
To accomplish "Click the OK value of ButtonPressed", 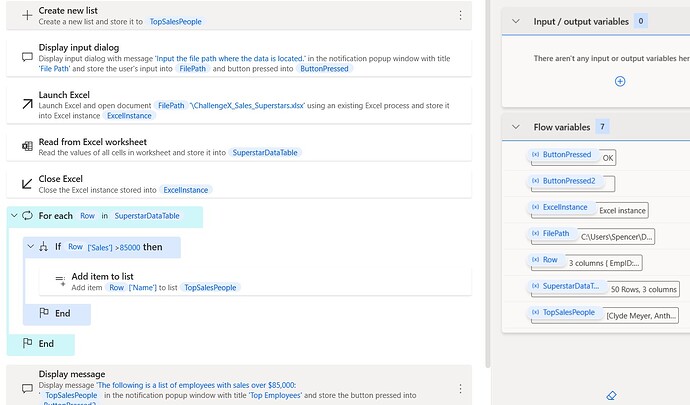I will pyautogui.click(x=608, y=158).
